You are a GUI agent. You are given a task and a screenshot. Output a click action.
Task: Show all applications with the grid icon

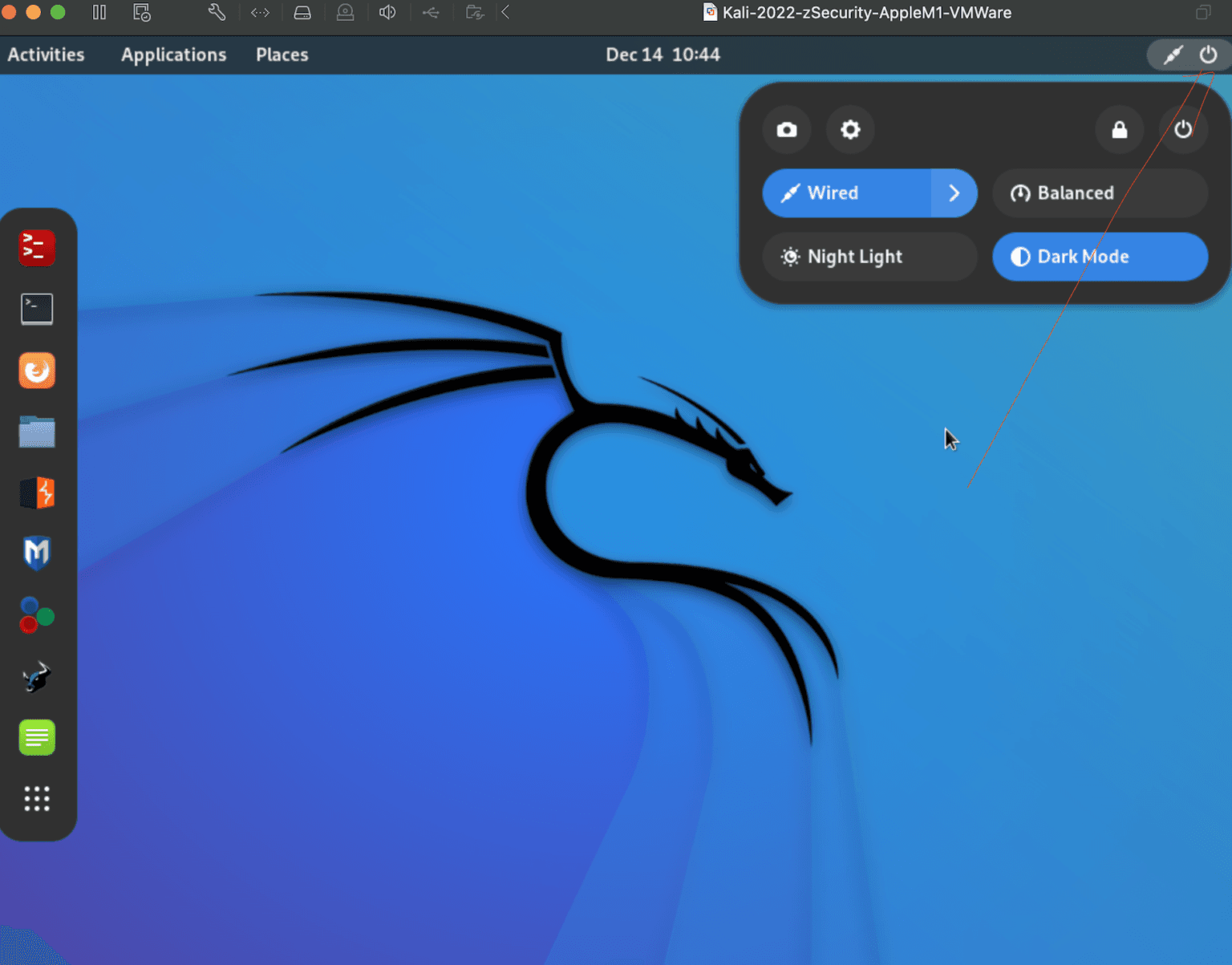[36, 799]
